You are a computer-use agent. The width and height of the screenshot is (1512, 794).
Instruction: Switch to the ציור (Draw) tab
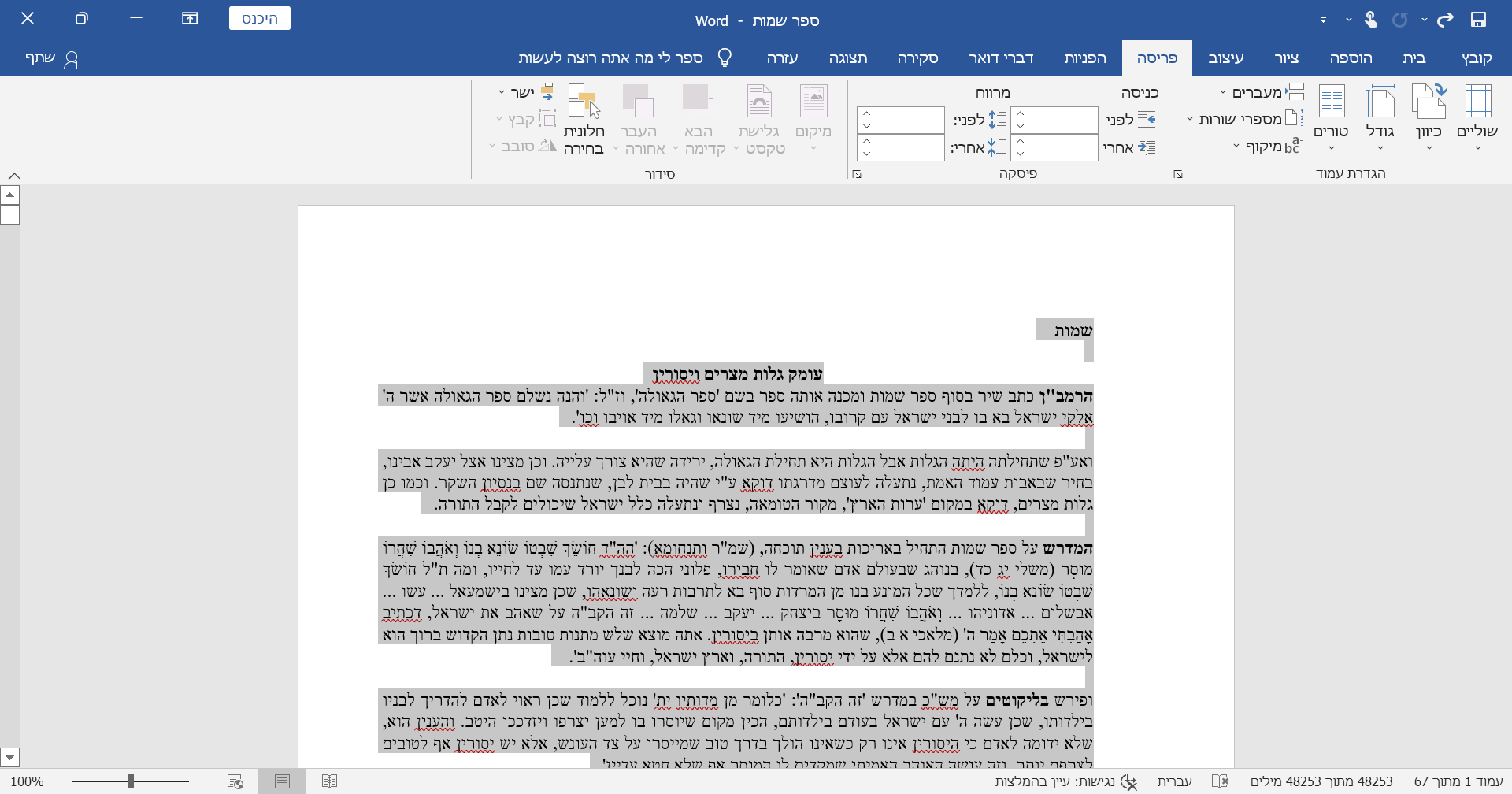(1287, 58)
